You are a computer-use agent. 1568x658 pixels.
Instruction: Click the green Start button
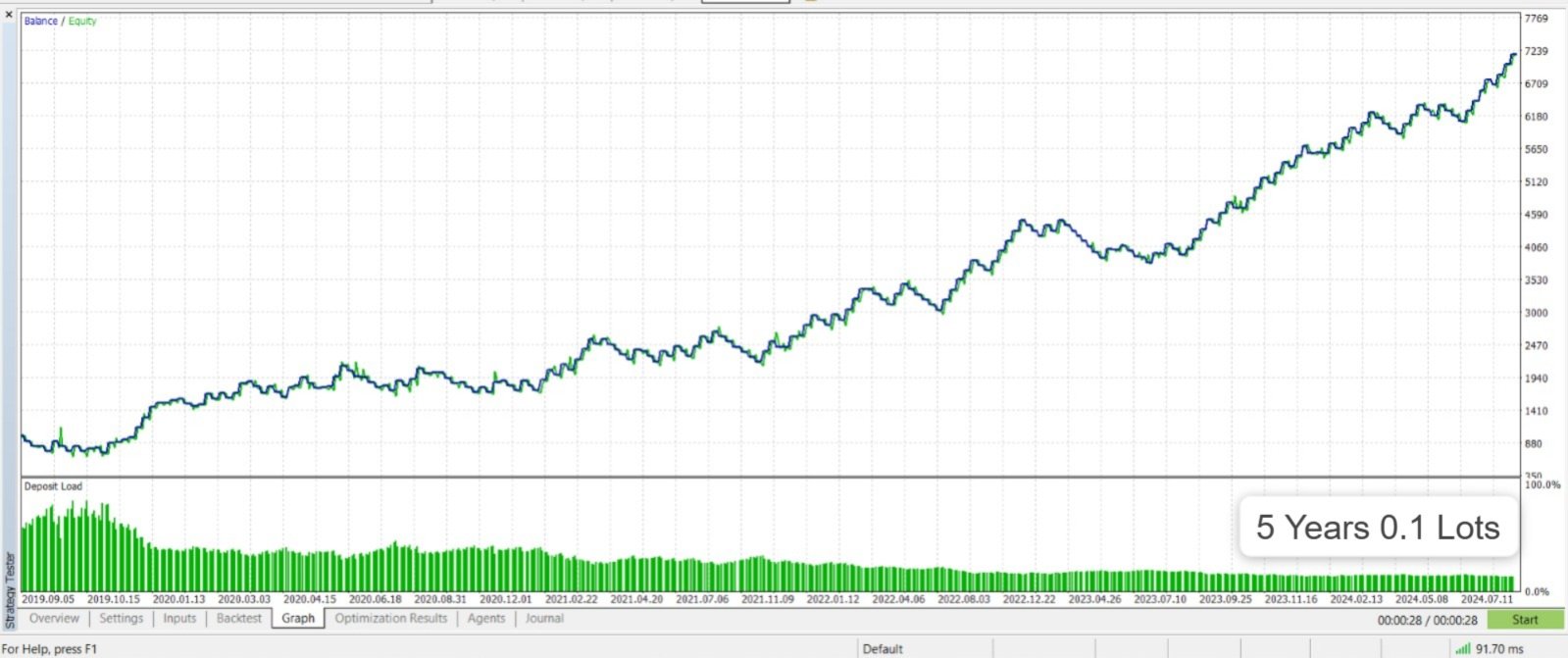click(x=1525, y=619)
